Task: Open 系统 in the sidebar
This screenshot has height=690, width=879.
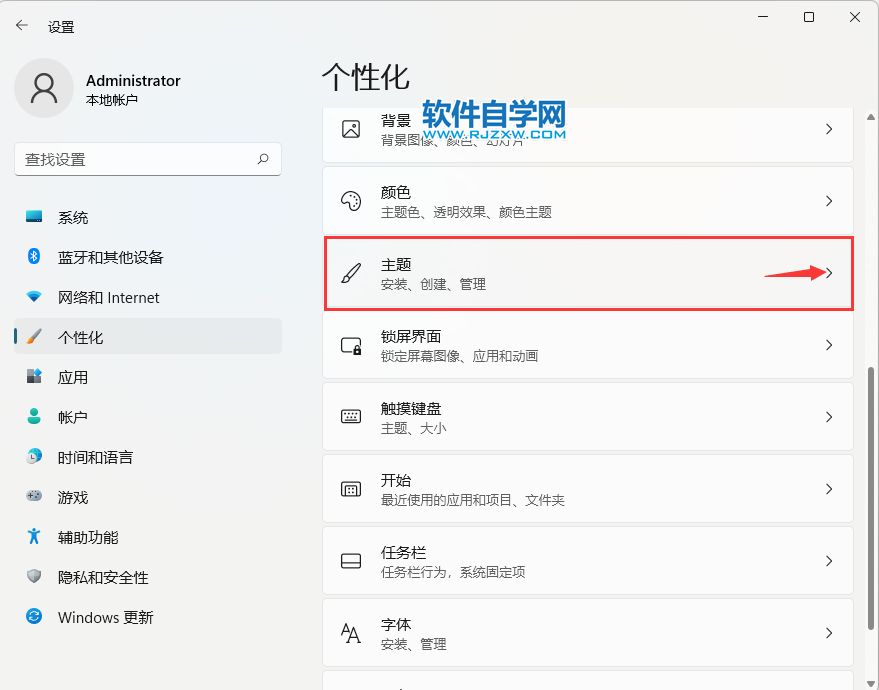Action: pos(73,217)
